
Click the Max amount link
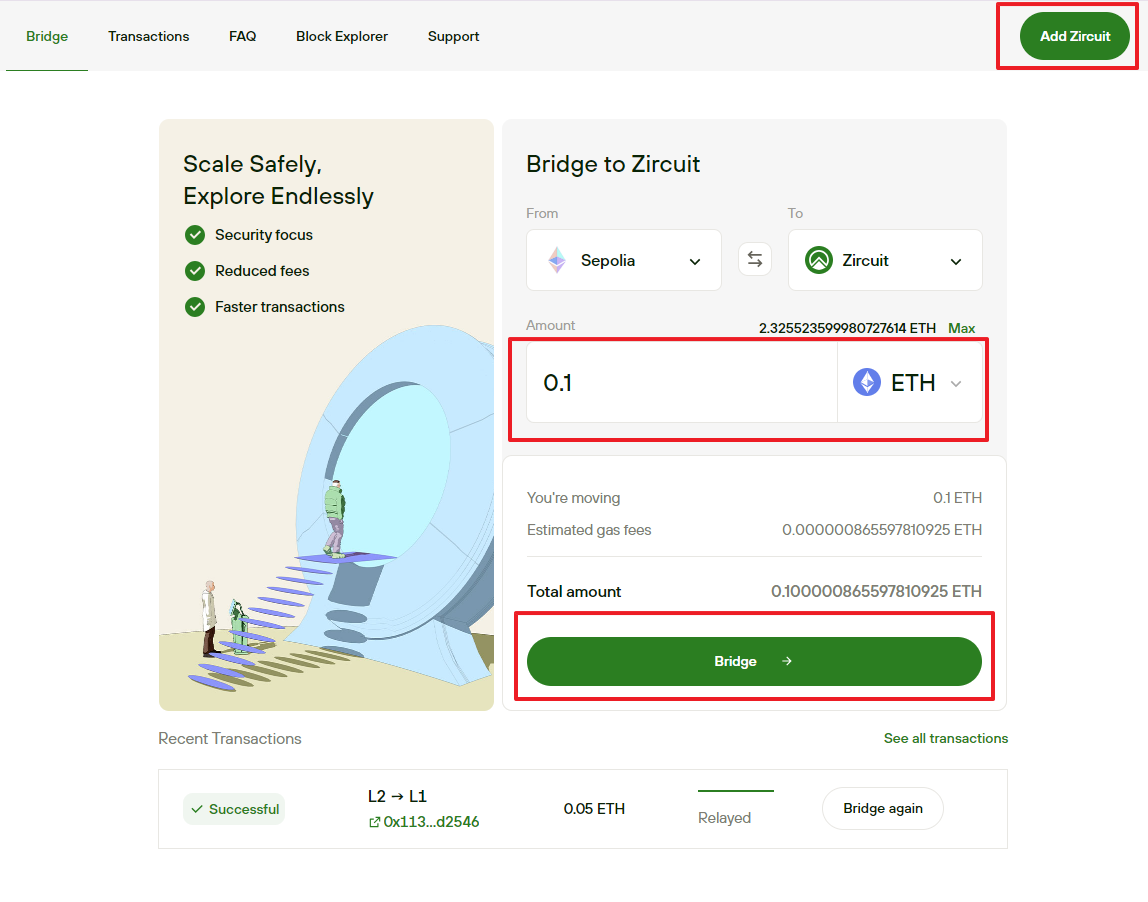(x=961, y=328)
